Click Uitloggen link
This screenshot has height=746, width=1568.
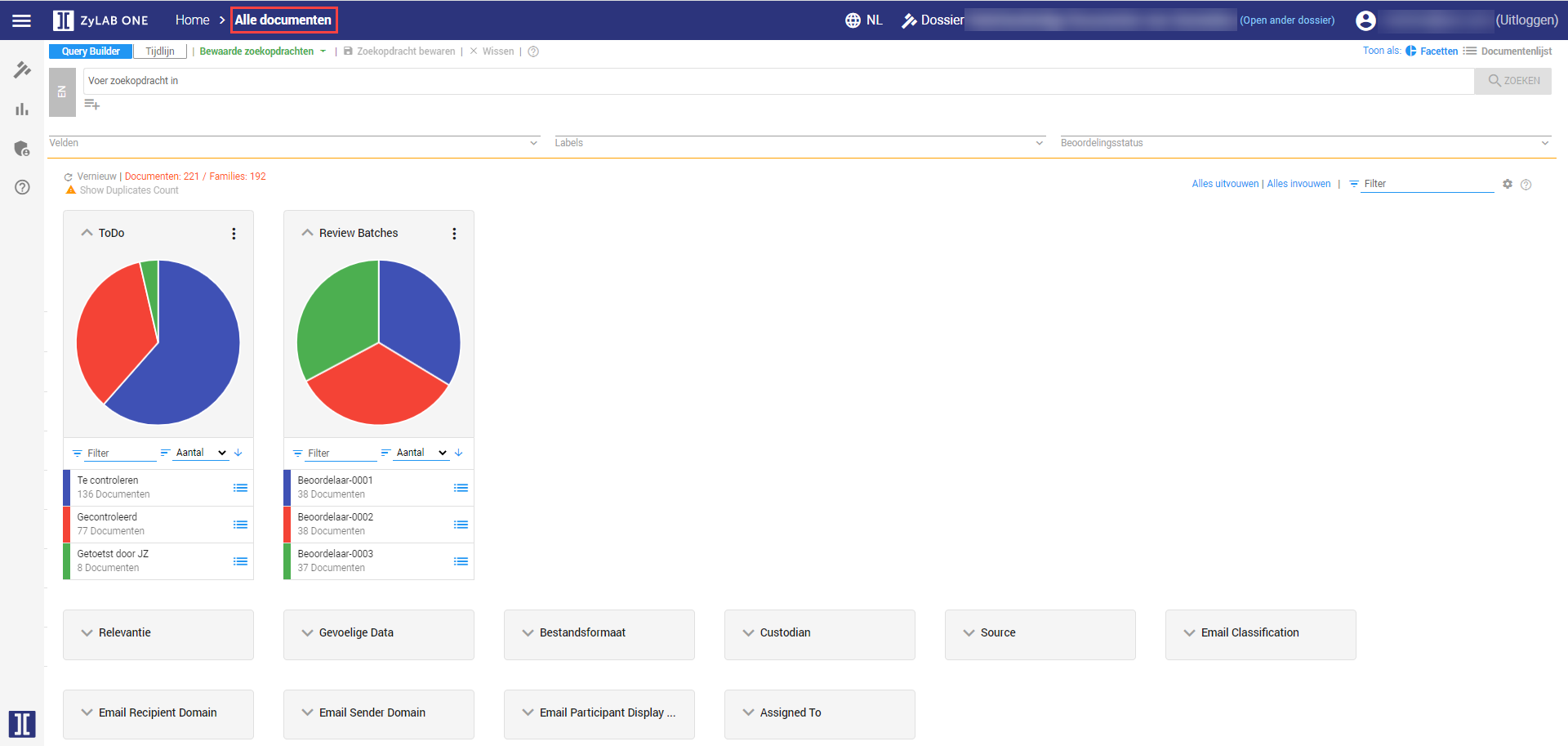tap(1527, 20)
